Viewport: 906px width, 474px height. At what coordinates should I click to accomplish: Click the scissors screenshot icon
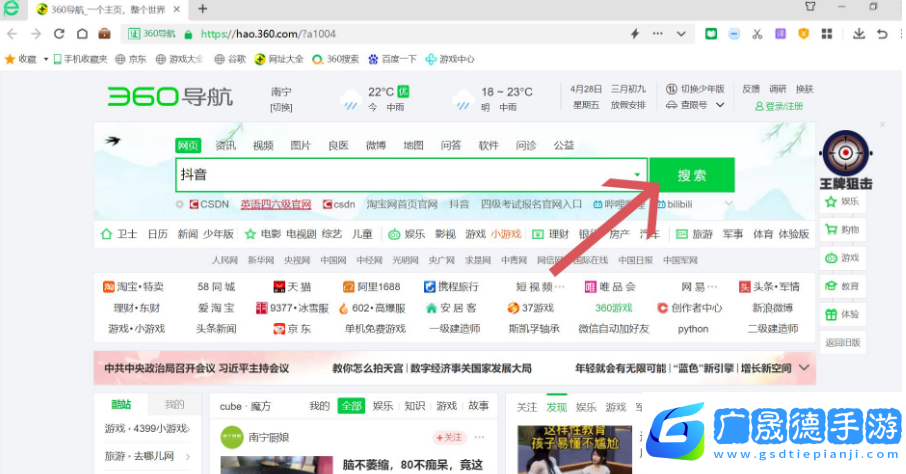pos(757,34)
